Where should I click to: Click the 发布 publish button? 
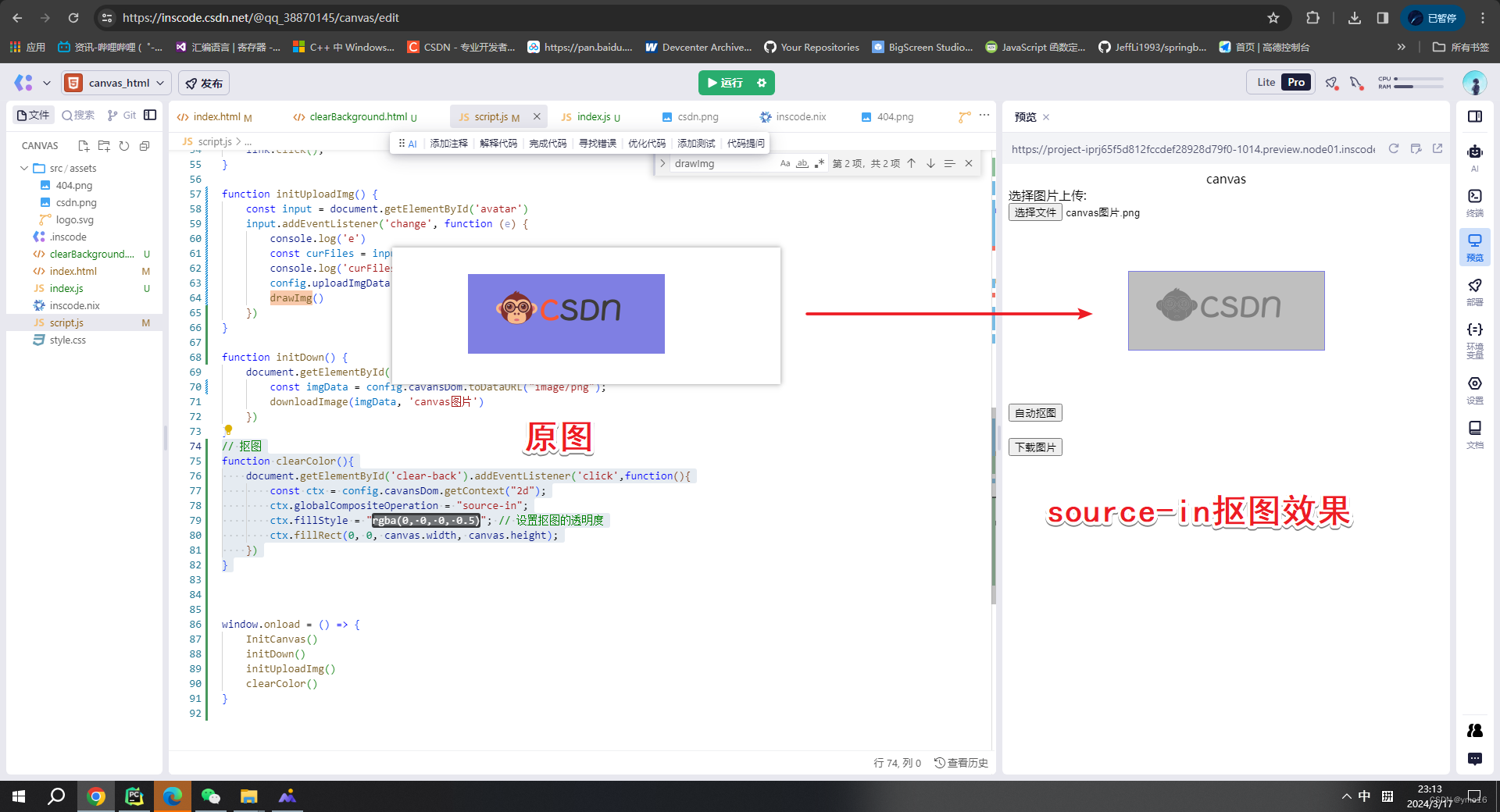204,83
